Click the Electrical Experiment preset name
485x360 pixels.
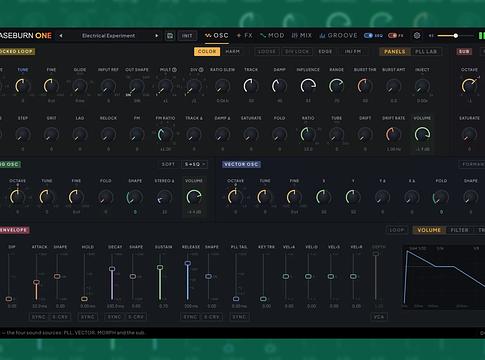(108, 36)
